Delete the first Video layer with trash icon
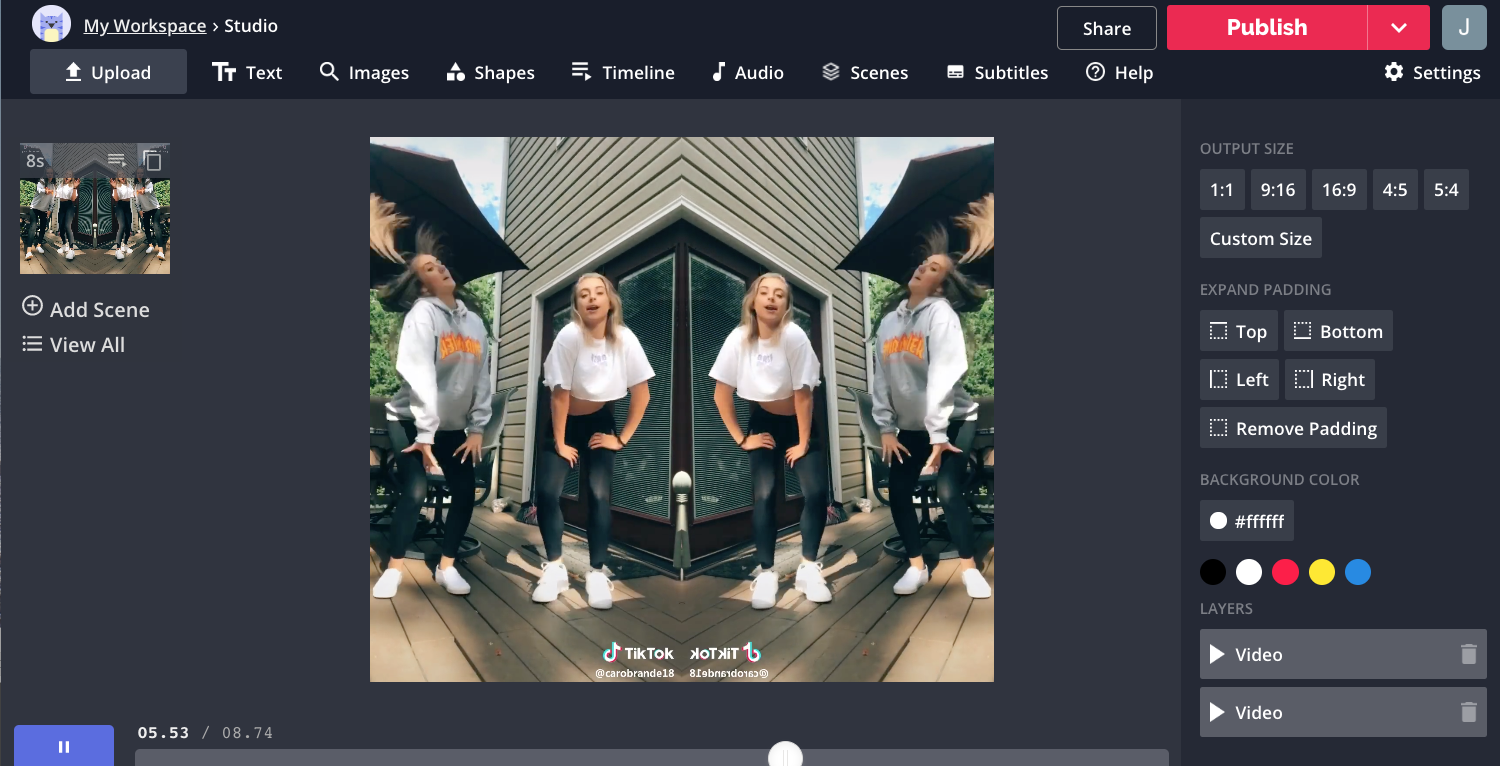 click(1468, 654)
